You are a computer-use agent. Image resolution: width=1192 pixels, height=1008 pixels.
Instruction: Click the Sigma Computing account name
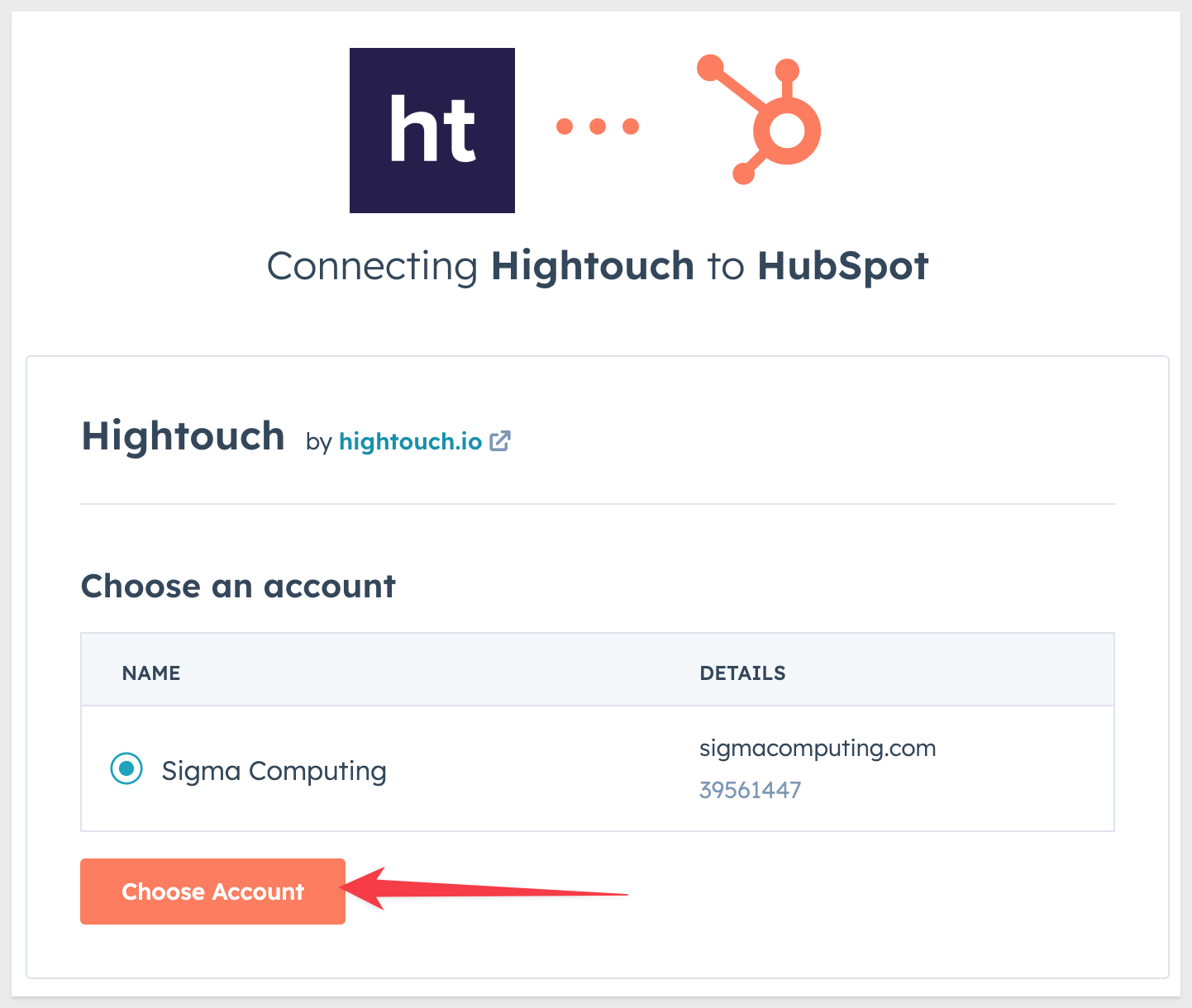coord(274,771)
